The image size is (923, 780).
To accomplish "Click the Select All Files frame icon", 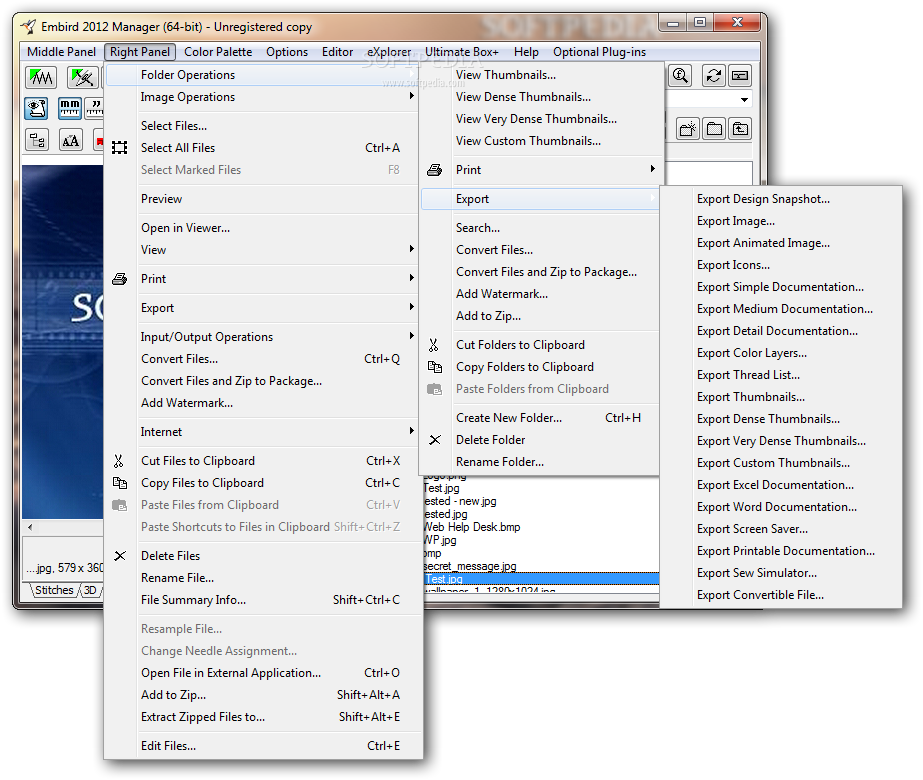I will tap(119, 148).
